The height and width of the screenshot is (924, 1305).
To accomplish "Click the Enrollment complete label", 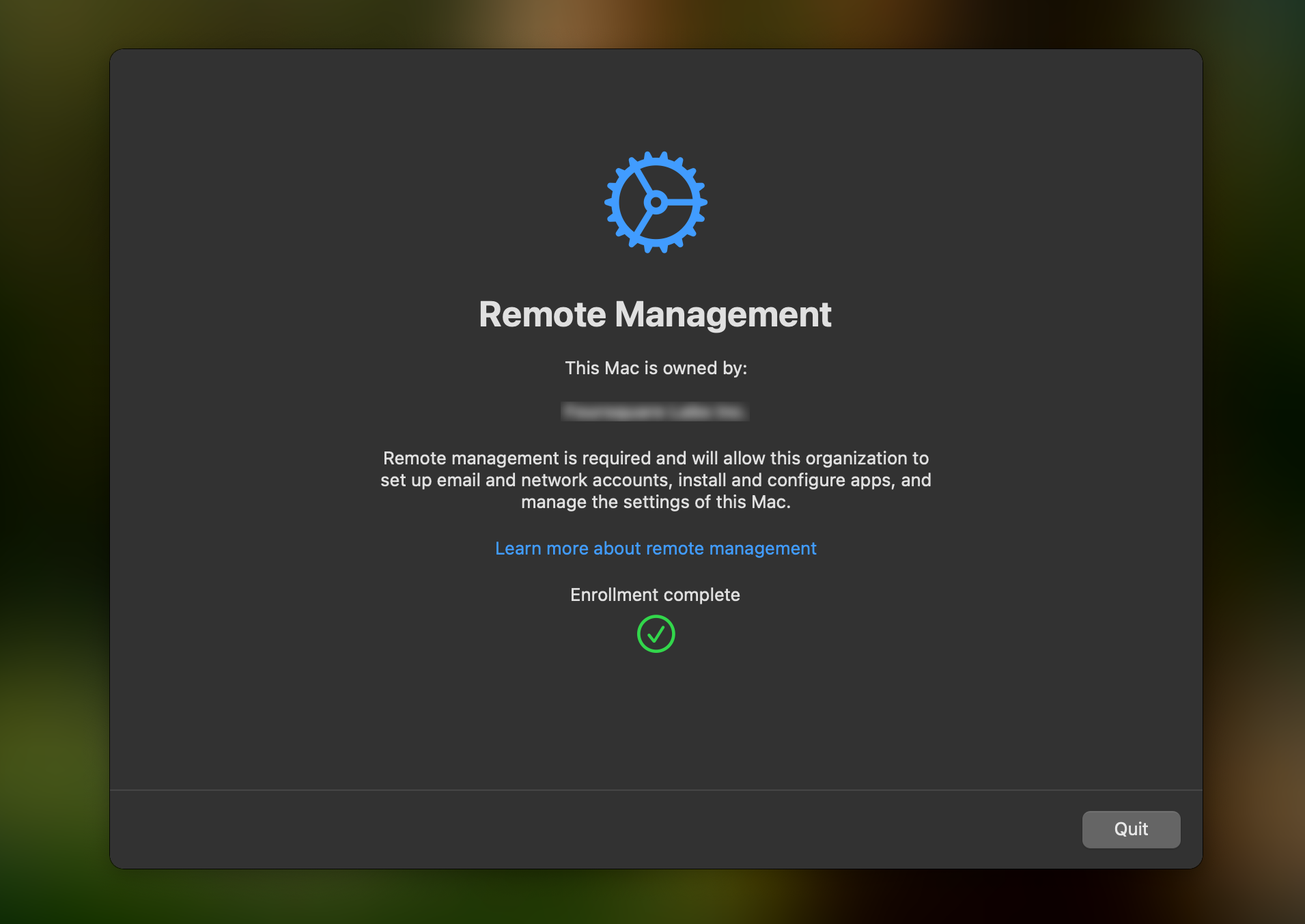I will 655,594.
